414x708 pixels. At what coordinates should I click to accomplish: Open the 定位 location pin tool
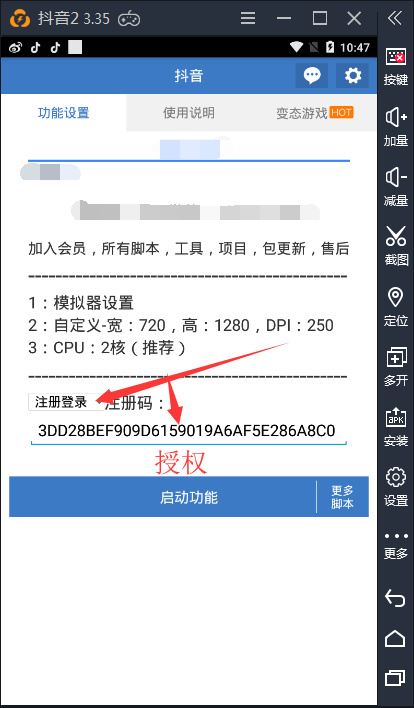395,307
